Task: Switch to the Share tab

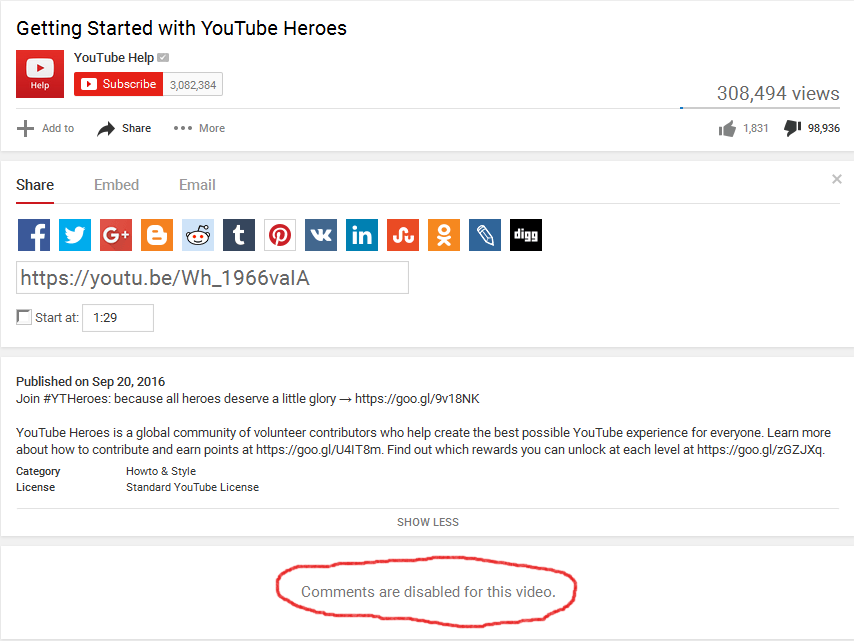Action: (x=35, y=185)
